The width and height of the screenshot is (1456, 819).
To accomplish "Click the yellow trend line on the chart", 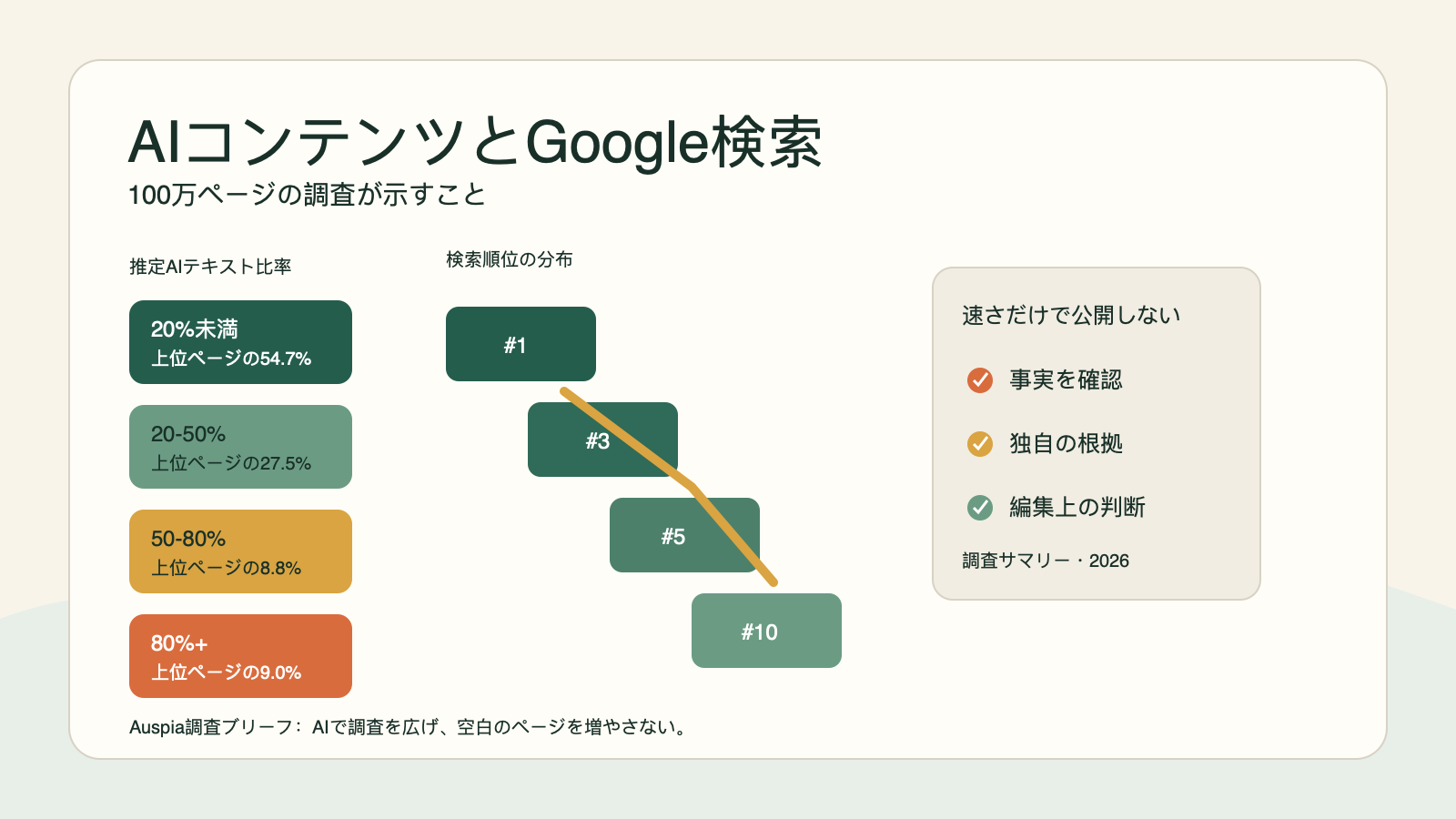I will [x=693, y=487].
